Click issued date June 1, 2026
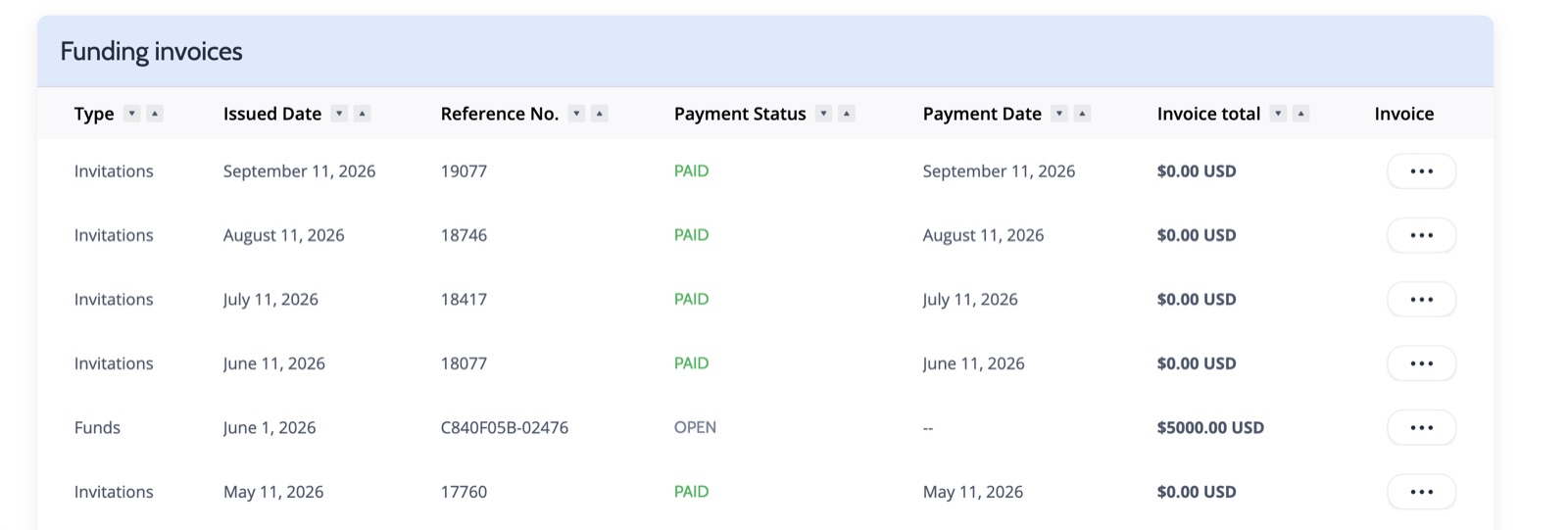 269,428
